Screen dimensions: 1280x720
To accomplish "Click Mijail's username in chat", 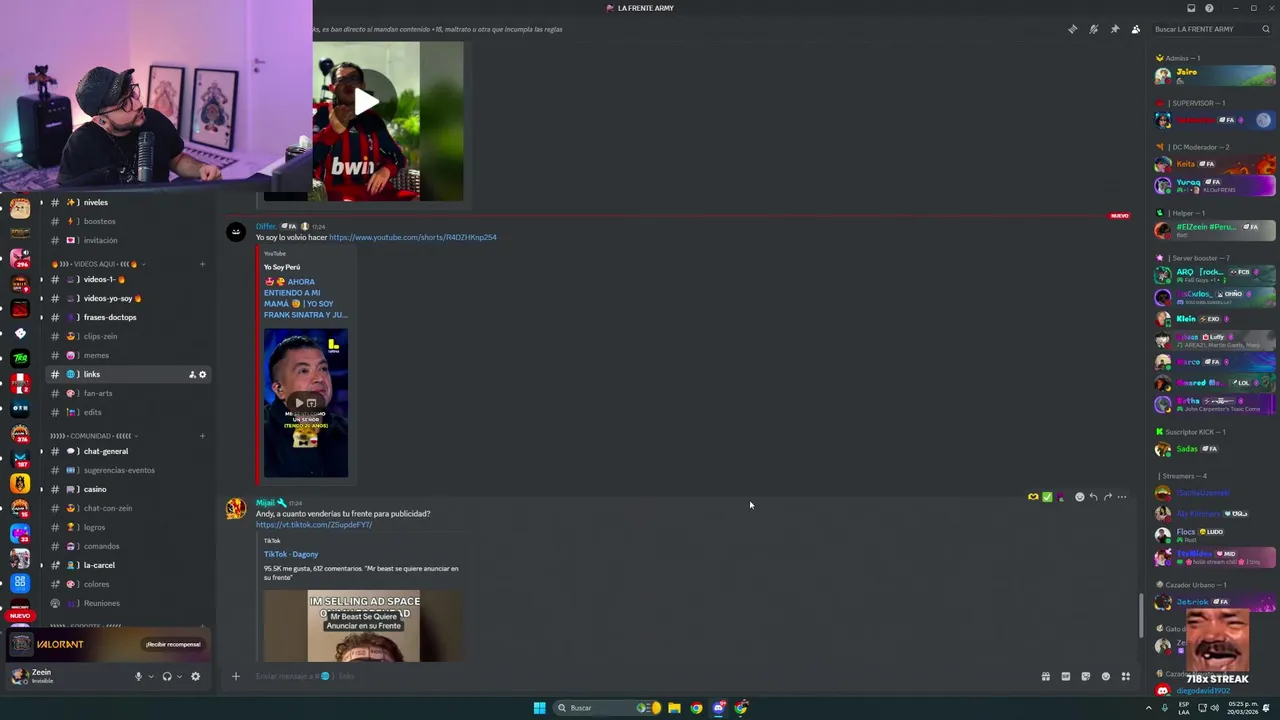I will pos(265,503).
